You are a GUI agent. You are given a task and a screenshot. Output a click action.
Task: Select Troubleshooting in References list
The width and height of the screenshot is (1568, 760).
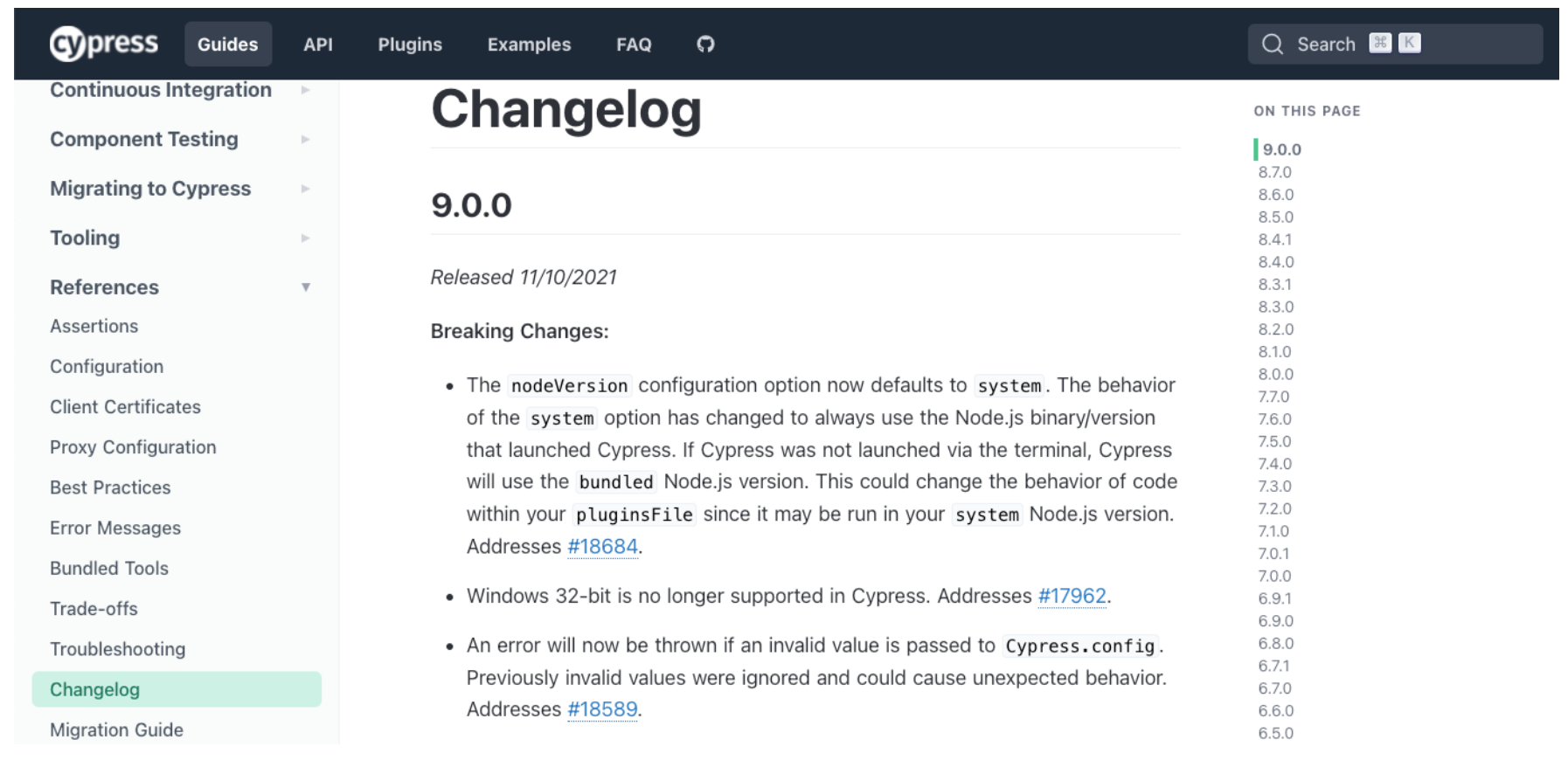click(x=117, y=649)
